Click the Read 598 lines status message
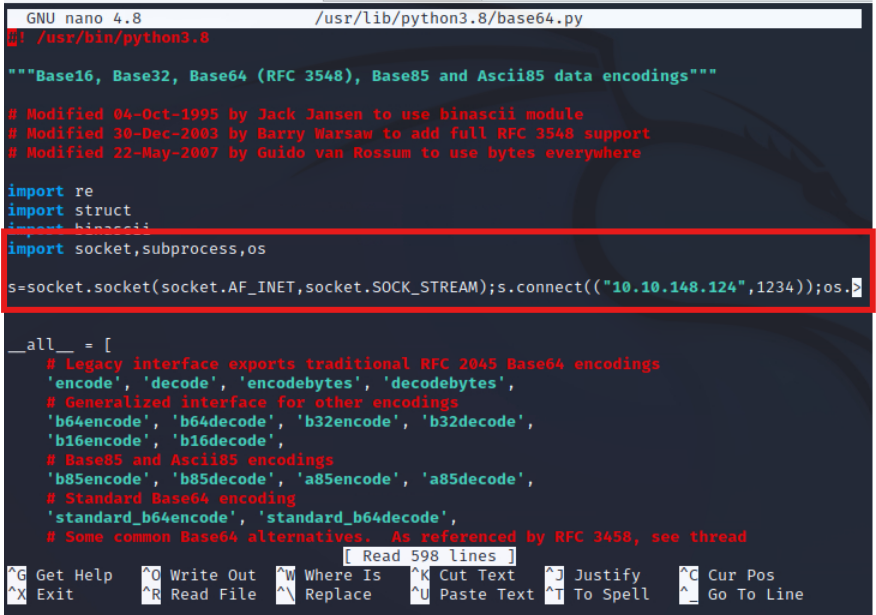 tap(428, 556)
